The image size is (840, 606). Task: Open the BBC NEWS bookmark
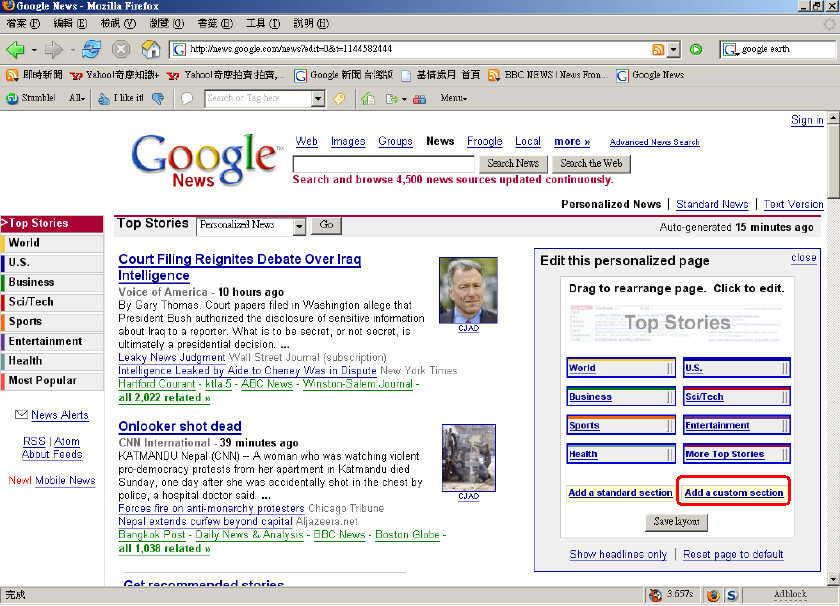(547, 75)
